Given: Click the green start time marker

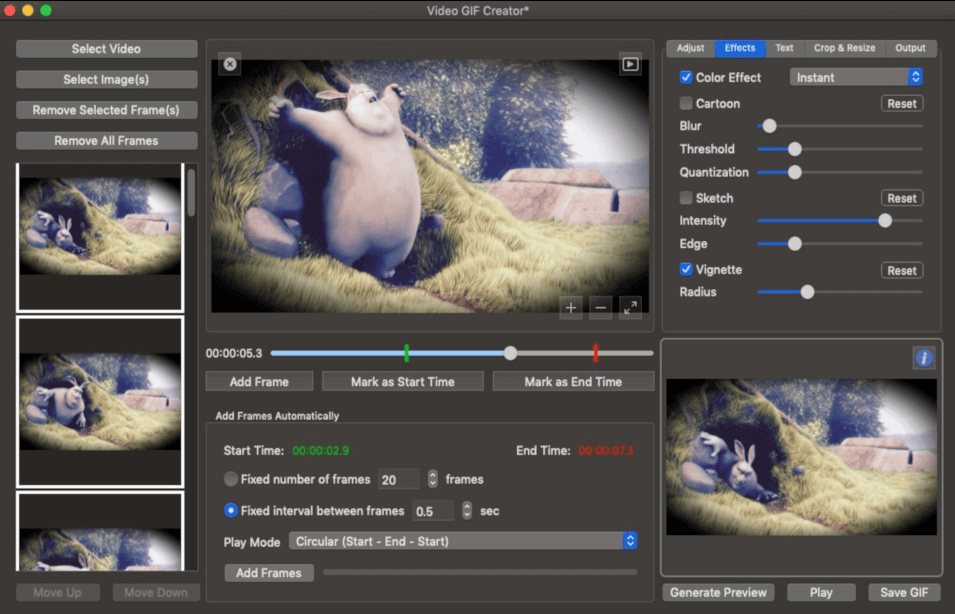Looking at the screenshot, I should (x=406, y=352).
